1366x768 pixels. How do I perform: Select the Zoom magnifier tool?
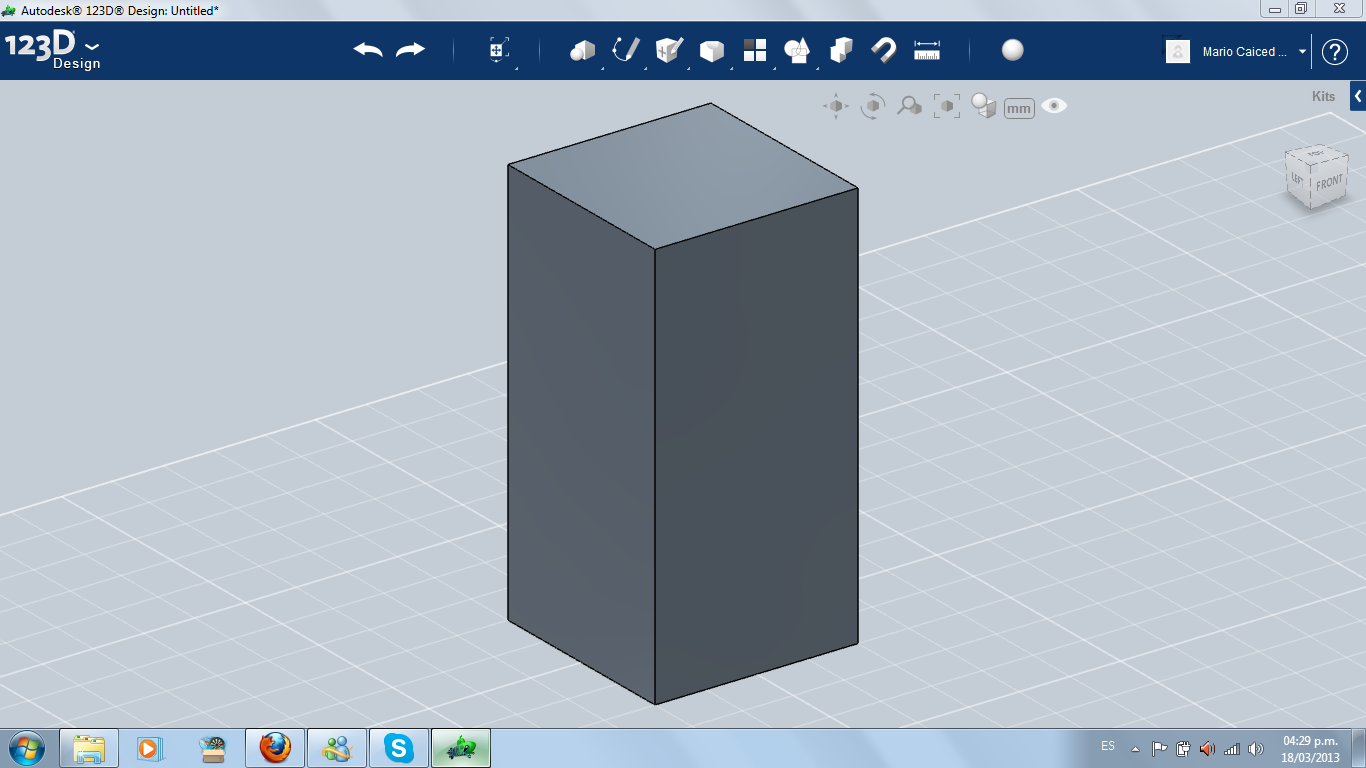point(909,106)
